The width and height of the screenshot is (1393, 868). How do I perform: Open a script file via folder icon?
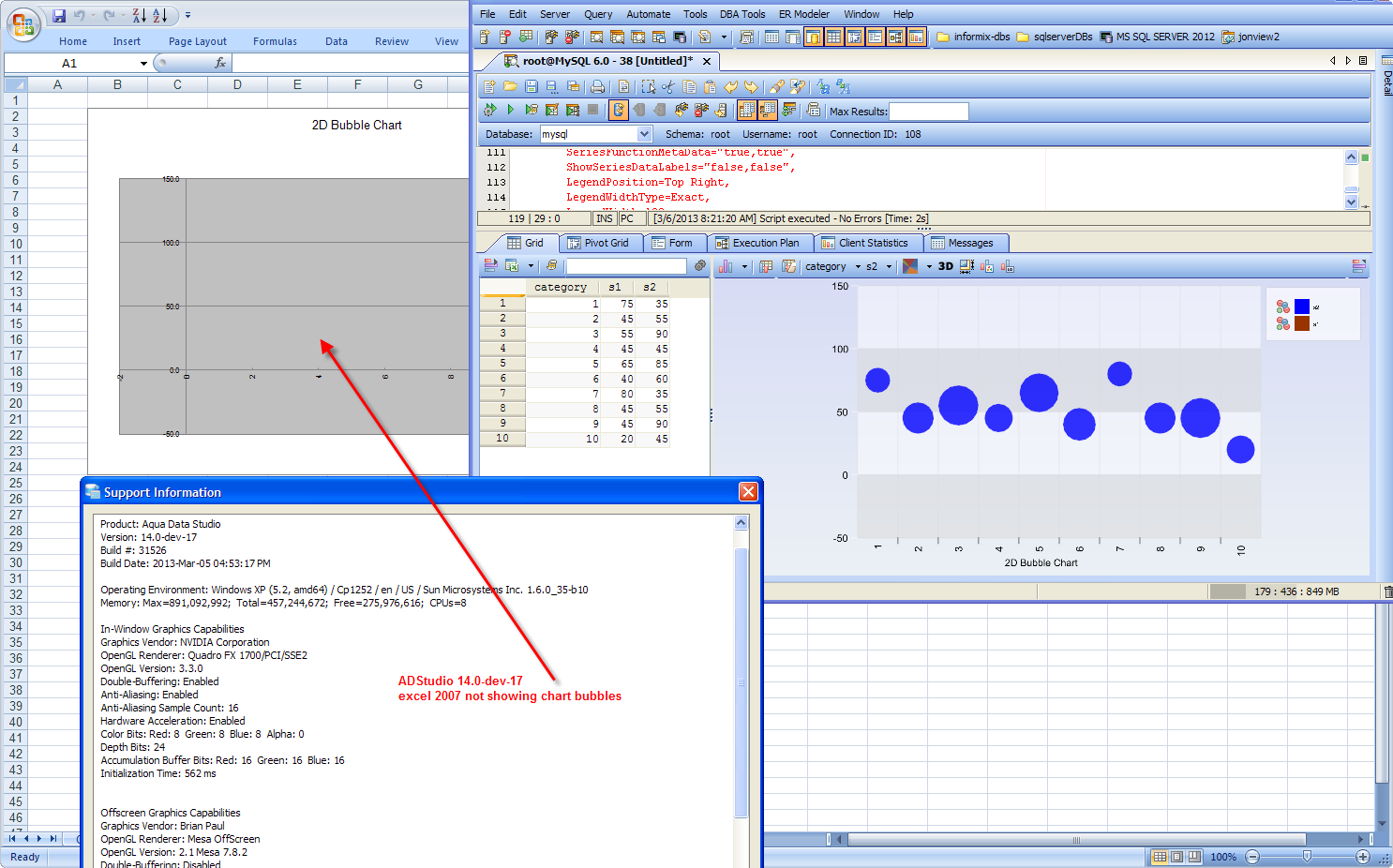(510, 86)
